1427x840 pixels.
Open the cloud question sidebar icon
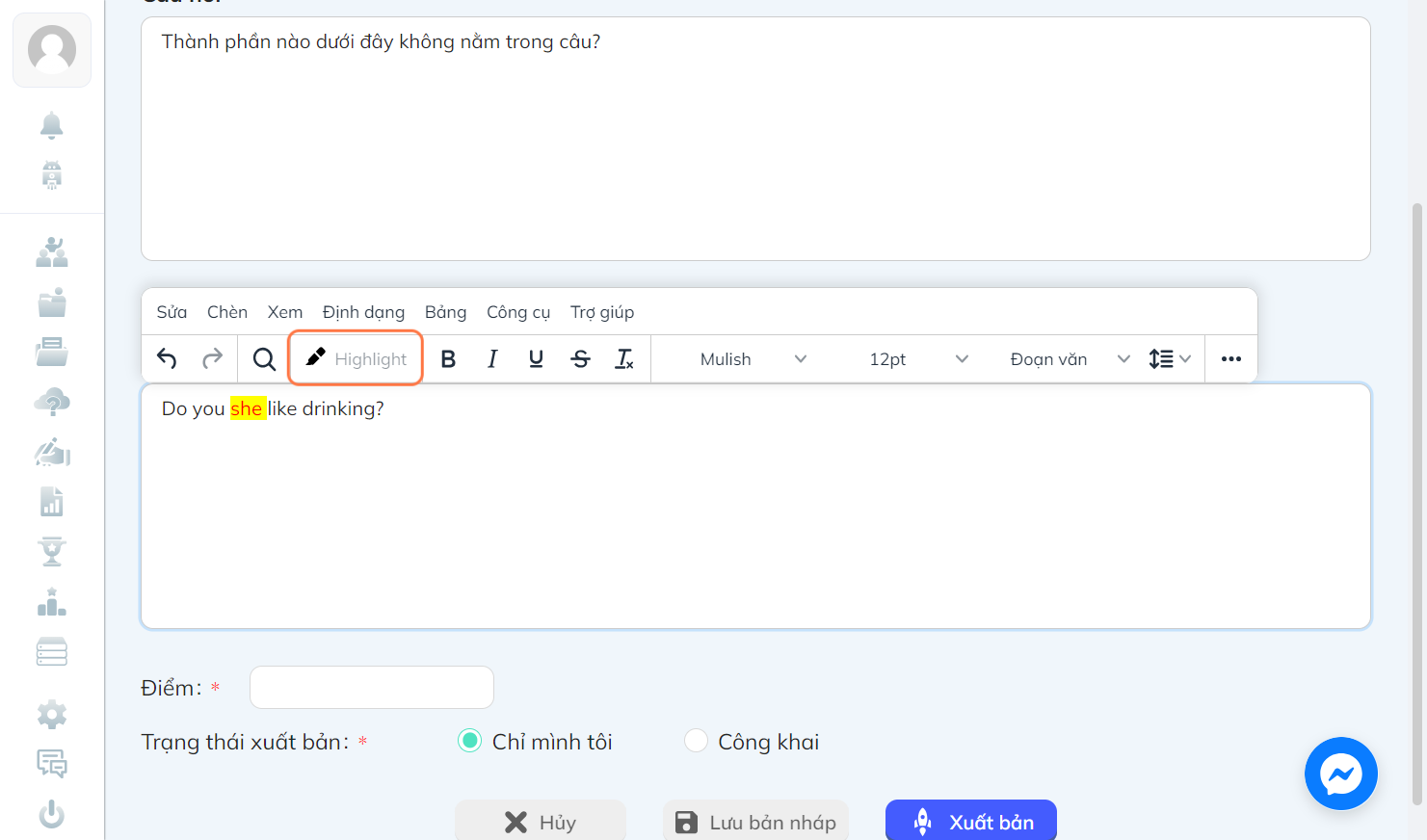(x=52, y=402)
